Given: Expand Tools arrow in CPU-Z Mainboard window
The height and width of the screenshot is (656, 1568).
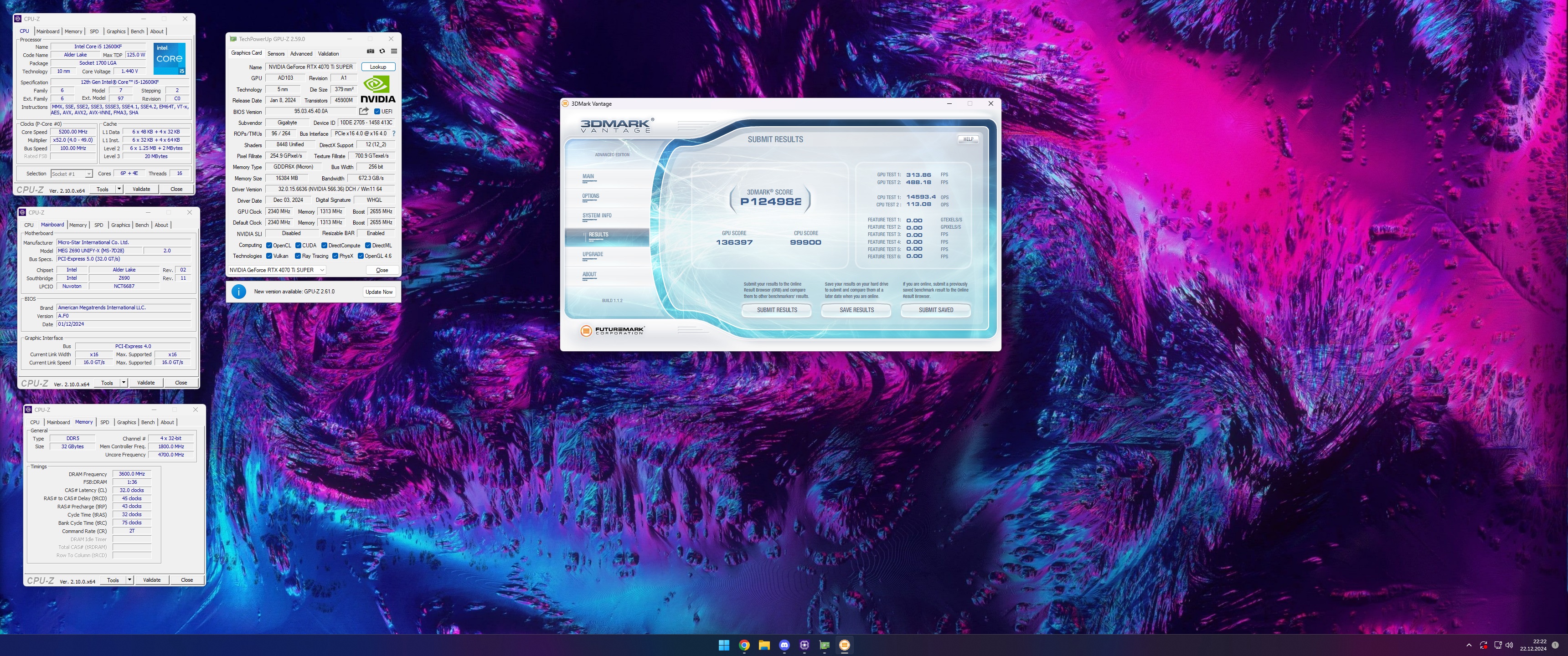Looking at the screenshot, I should point(124,382).
